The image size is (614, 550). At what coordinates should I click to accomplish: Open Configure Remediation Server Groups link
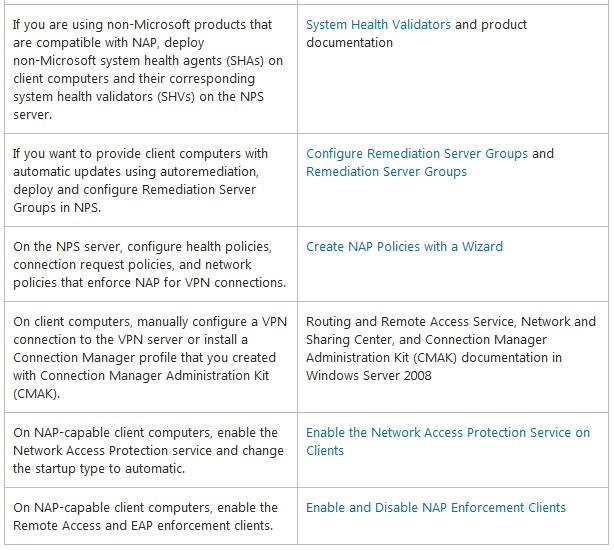[417, 153]
